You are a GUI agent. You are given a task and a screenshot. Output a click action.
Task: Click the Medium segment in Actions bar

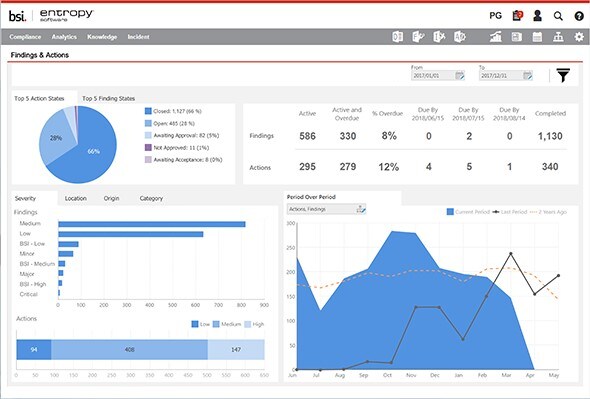click(129, 350)
